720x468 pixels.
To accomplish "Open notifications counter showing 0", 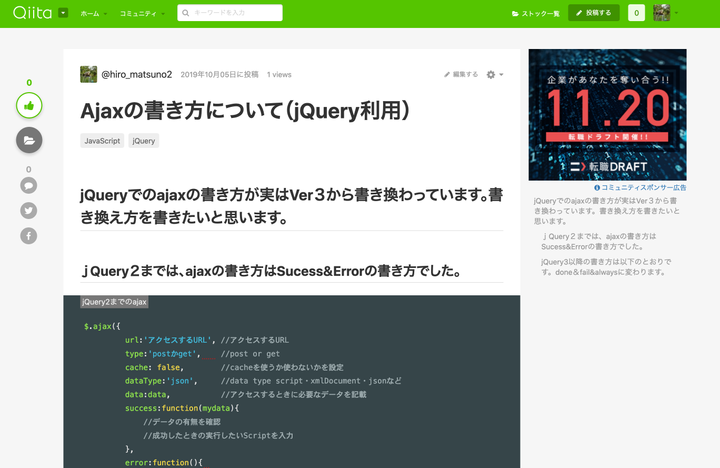I will (x=636, y=13).
